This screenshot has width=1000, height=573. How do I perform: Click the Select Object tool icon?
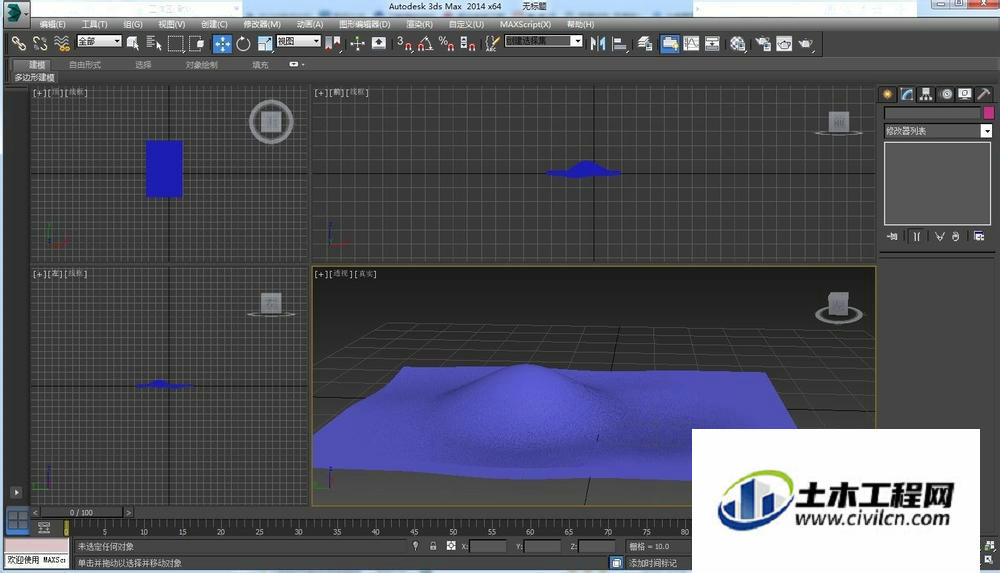point(133,43)
